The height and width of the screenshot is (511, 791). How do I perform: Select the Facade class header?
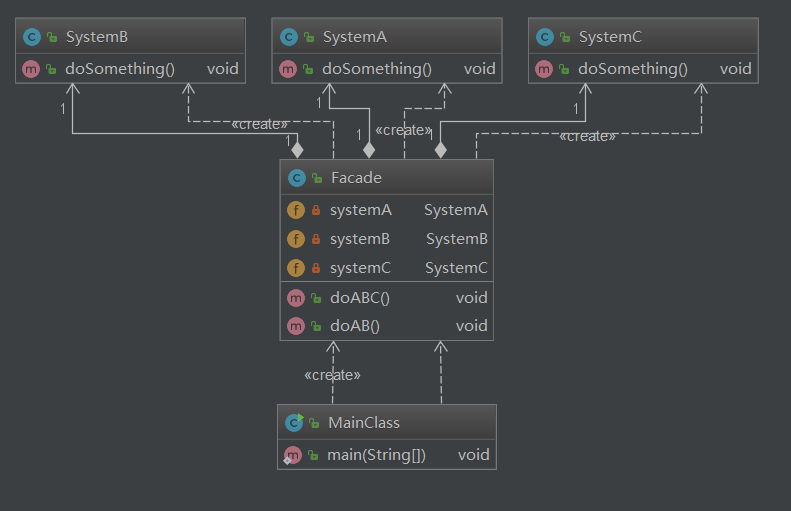coord(356,178)
